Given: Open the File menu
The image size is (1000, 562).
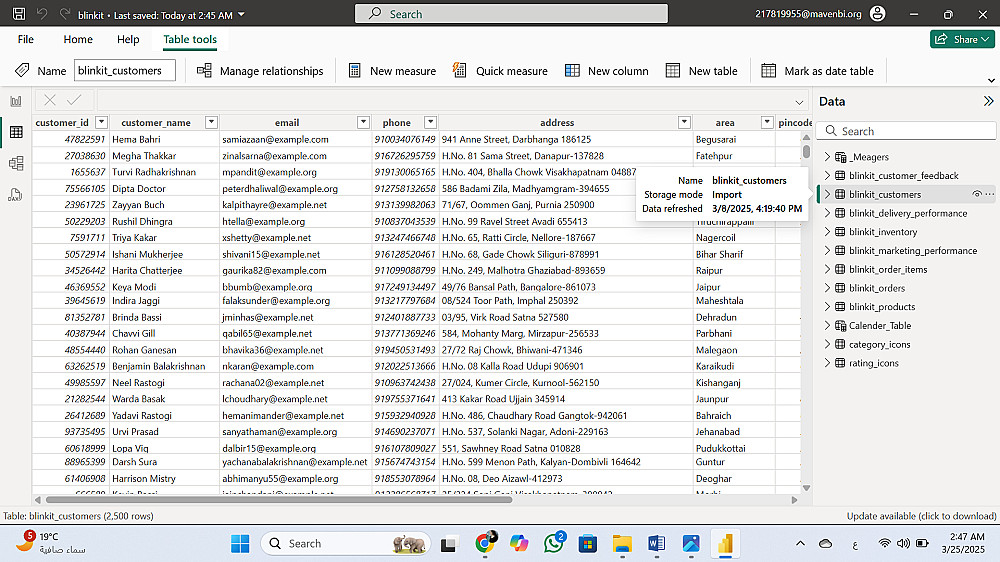Looking at the screenshot, I should click(26, 39).
